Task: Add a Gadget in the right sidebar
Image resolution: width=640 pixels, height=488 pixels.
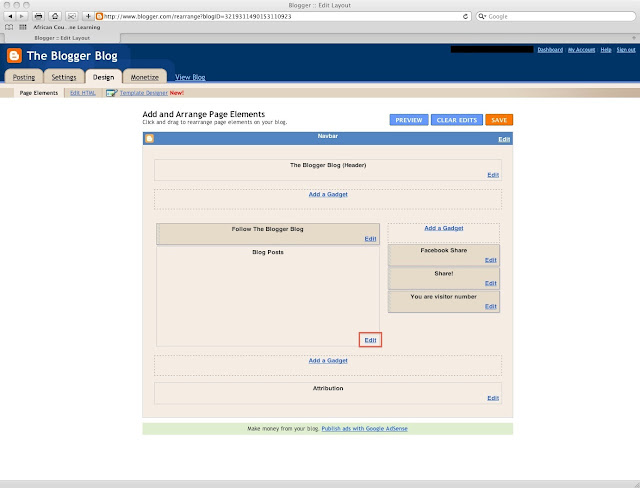Action: [x=444, y=228]
